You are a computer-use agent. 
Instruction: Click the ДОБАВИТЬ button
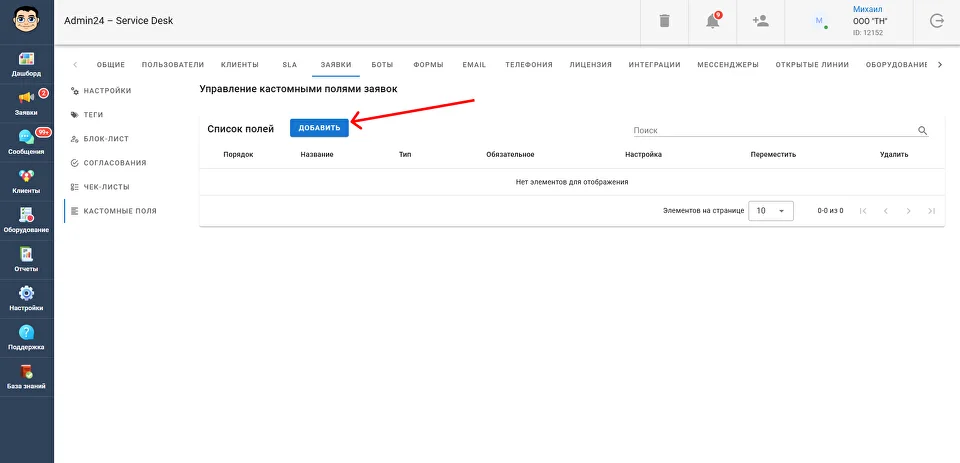point(319,128)
